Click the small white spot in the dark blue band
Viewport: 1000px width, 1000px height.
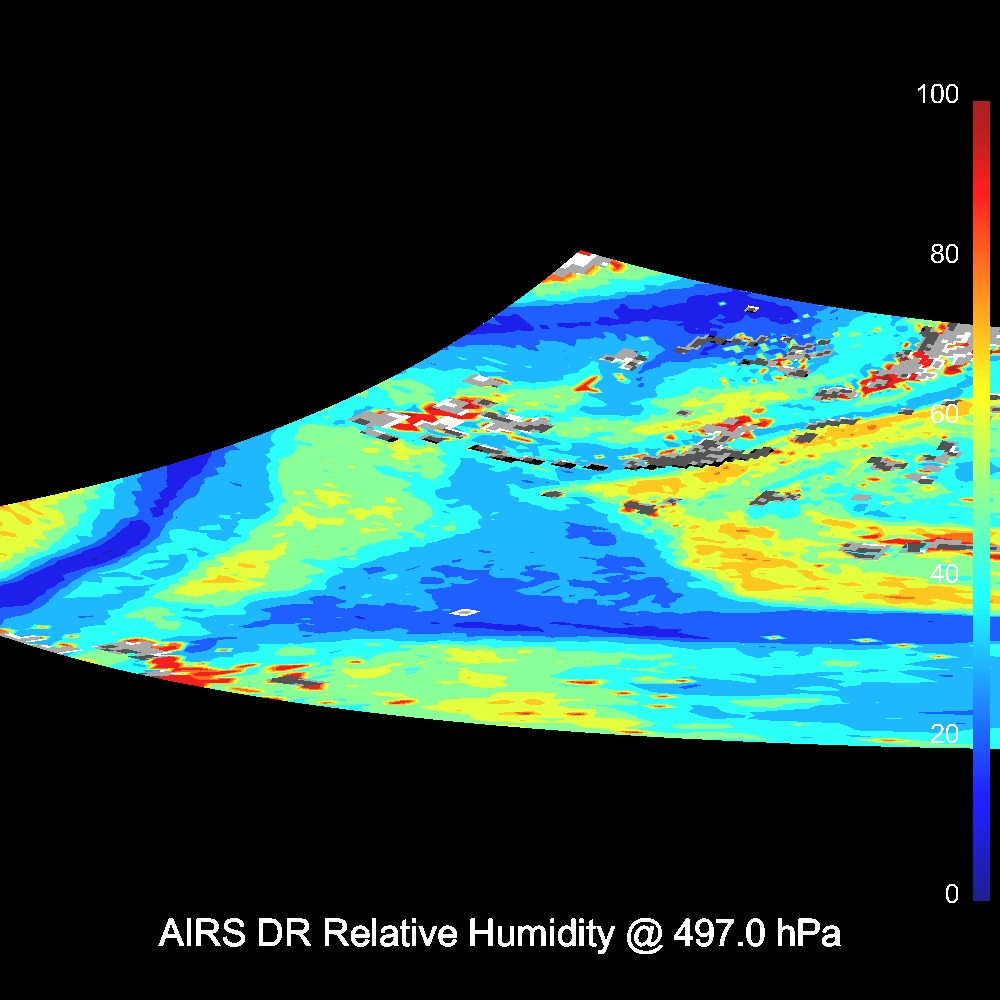pos(463,612)
